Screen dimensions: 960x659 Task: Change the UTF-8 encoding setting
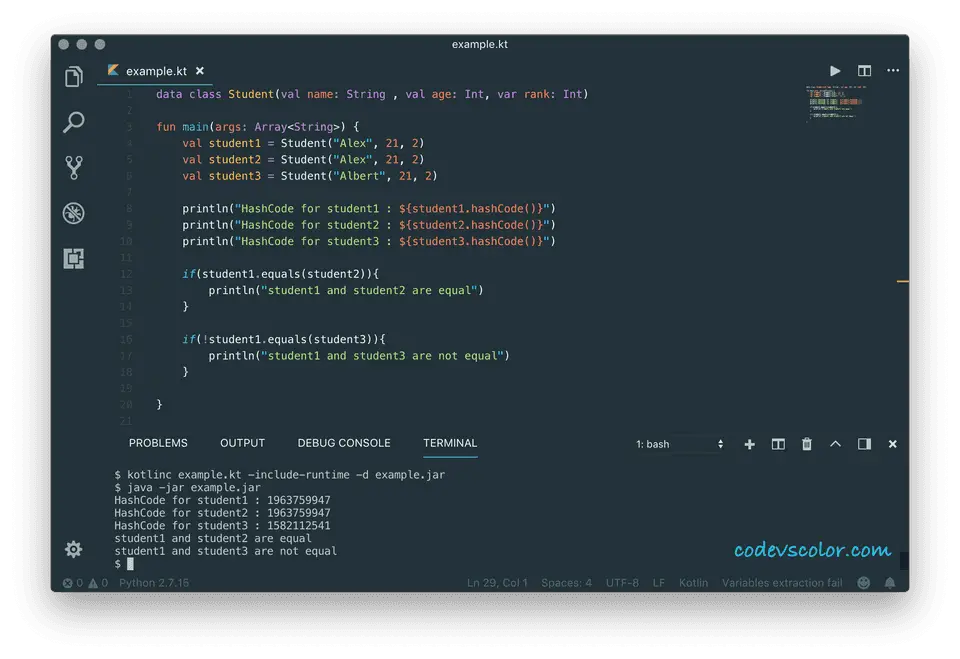(x=622, y=583)
